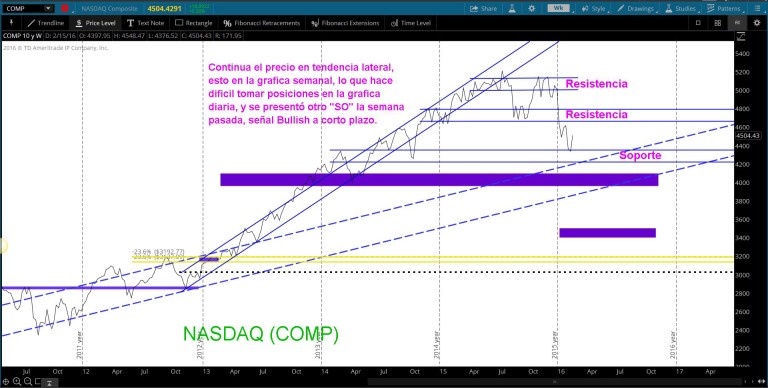768x388 pixels.
Task: Switch to four-chart grid layout icon
Action: [718, 23]
